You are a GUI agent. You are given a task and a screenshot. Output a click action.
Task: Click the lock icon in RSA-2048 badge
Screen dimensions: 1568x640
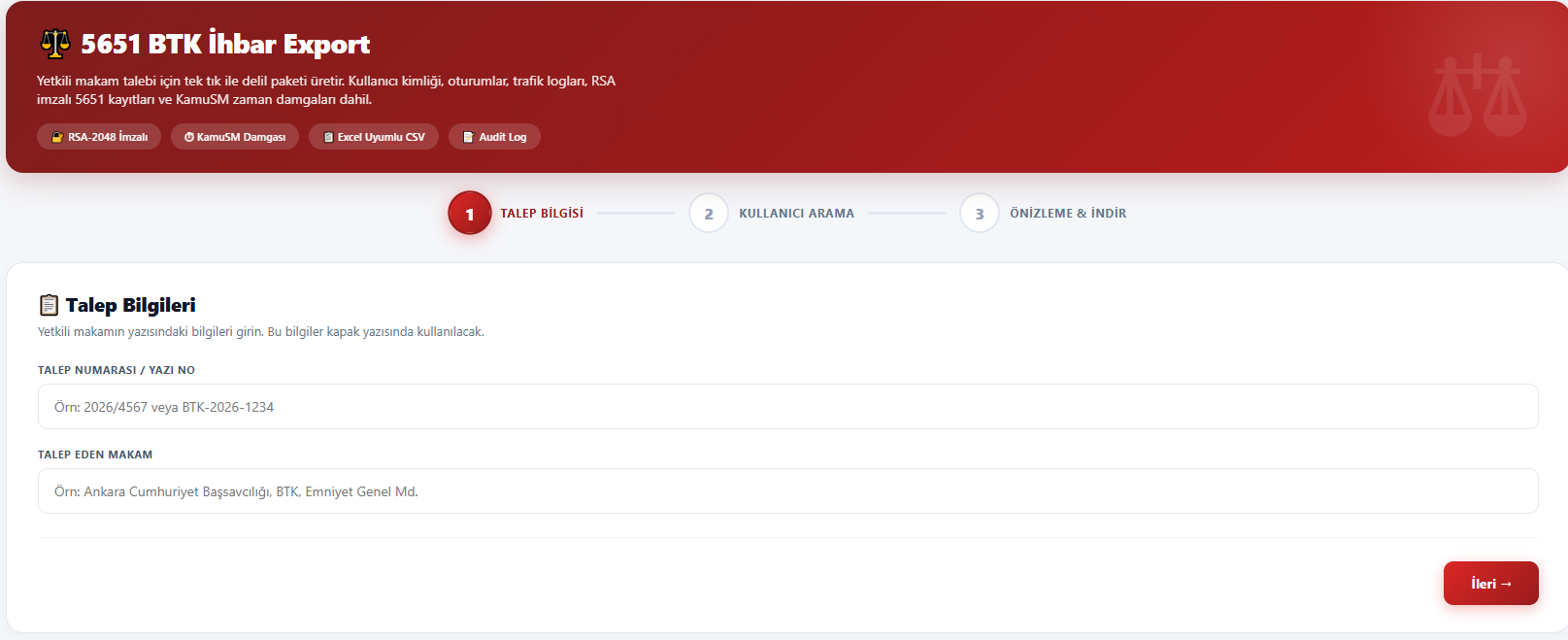57,137
